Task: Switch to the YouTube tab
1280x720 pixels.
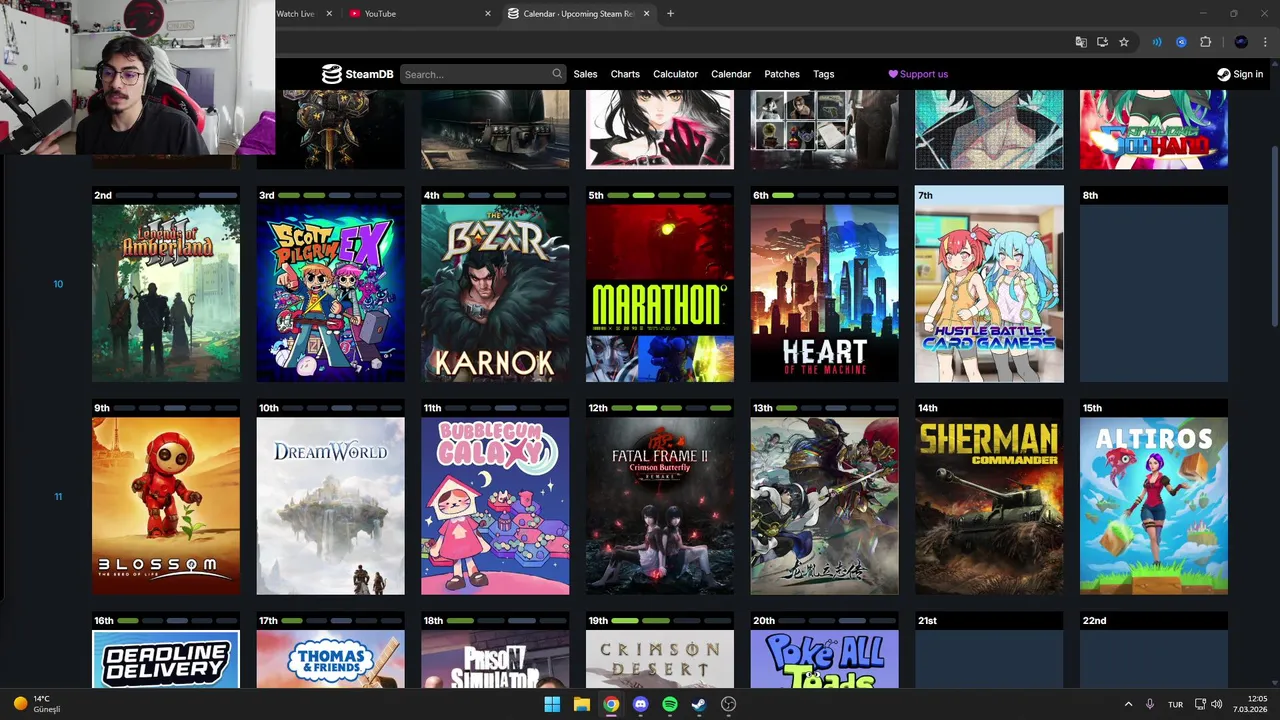Action: pos(420,14)
